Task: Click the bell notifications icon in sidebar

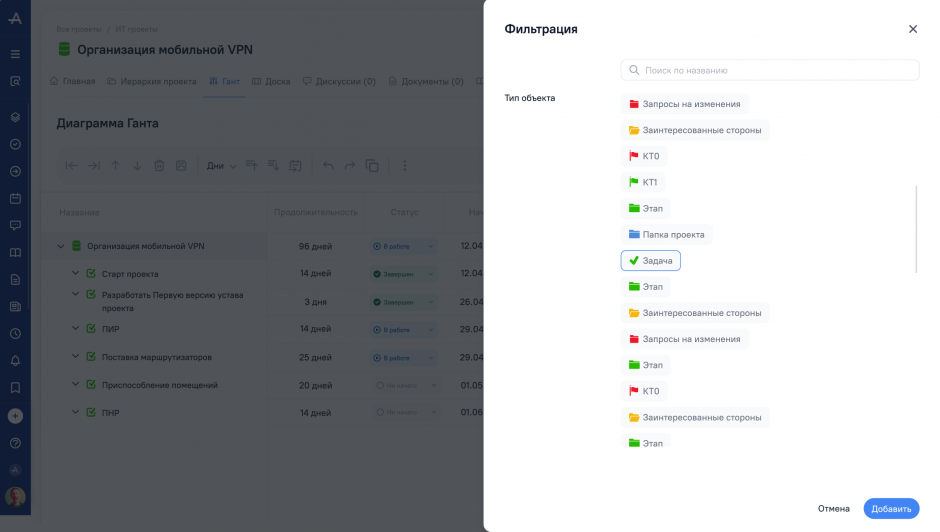Action: pyautogui.click(x=15, y=360)
